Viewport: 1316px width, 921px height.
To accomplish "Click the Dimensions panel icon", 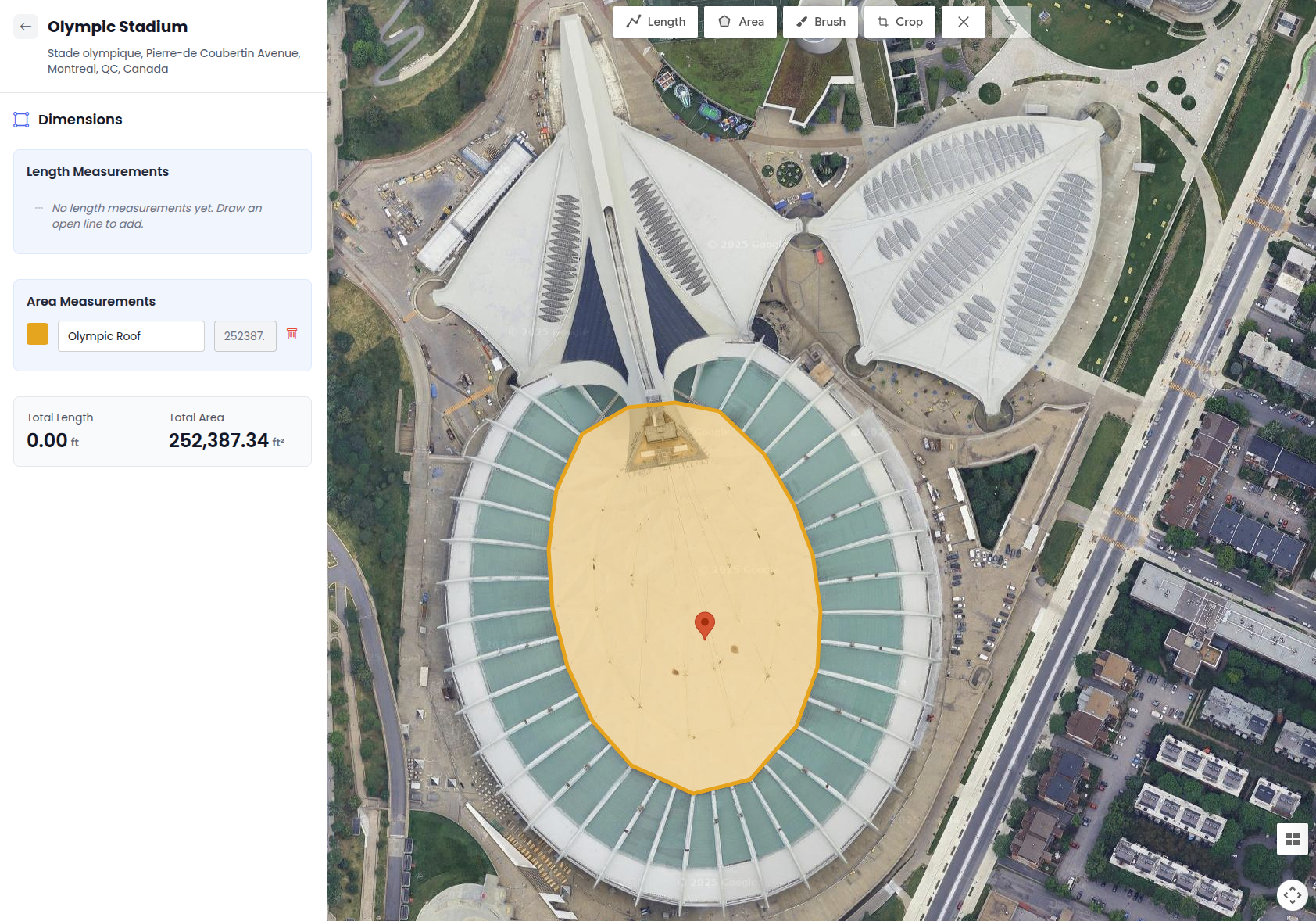I will [21, 119].
